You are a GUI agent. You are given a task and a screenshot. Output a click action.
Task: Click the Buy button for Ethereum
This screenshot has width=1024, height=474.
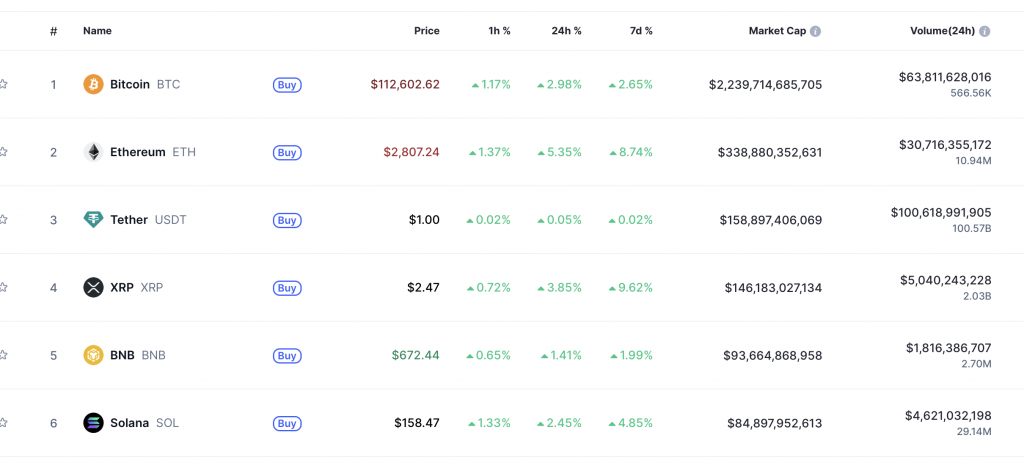point(287,153)
